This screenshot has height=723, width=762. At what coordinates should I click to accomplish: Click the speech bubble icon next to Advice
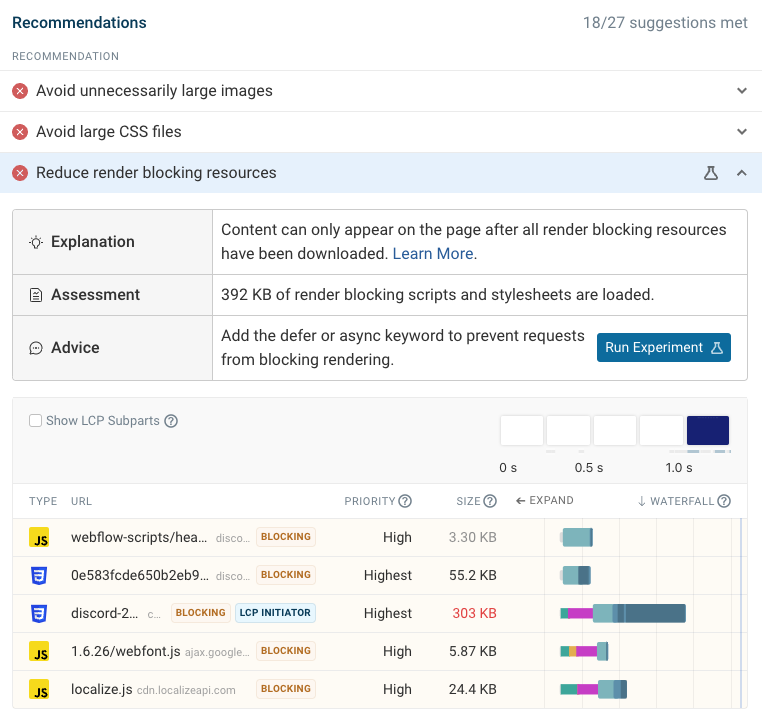point(36,348)
